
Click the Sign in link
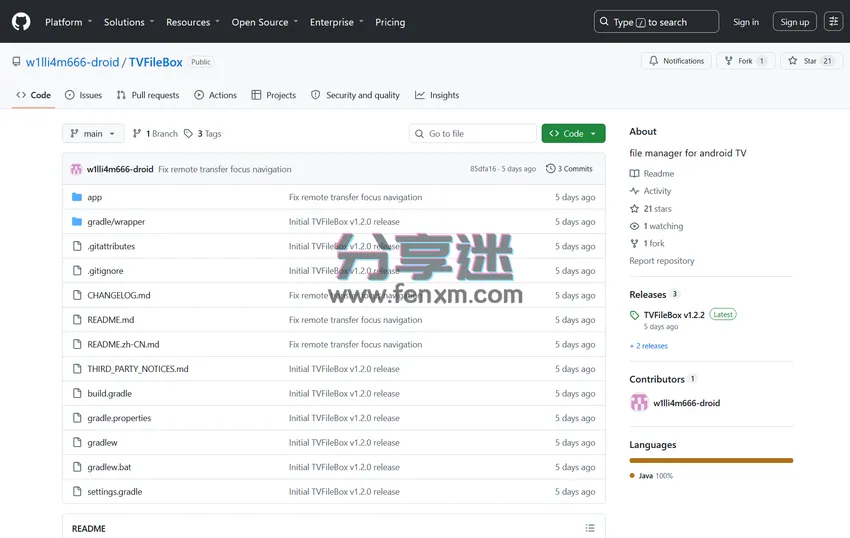click(x=746, y=22)
